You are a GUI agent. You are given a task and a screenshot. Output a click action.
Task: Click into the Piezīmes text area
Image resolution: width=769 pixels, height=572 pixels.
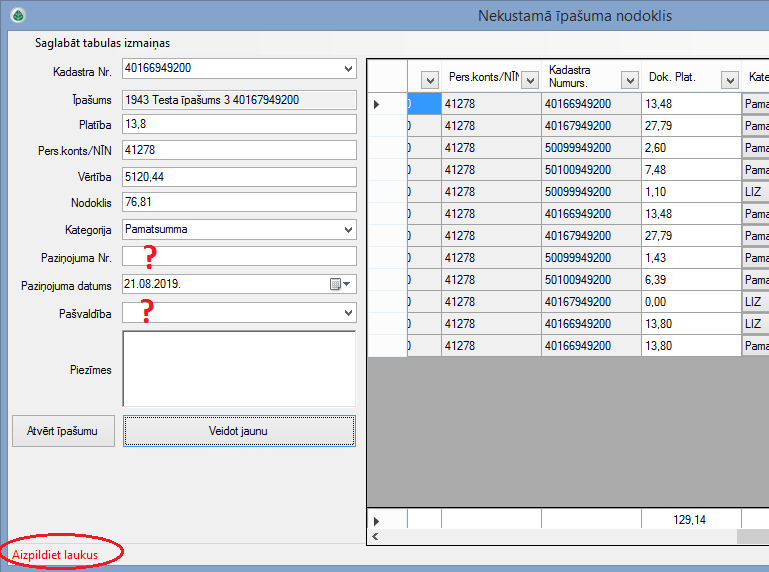(x=238, y=368)
